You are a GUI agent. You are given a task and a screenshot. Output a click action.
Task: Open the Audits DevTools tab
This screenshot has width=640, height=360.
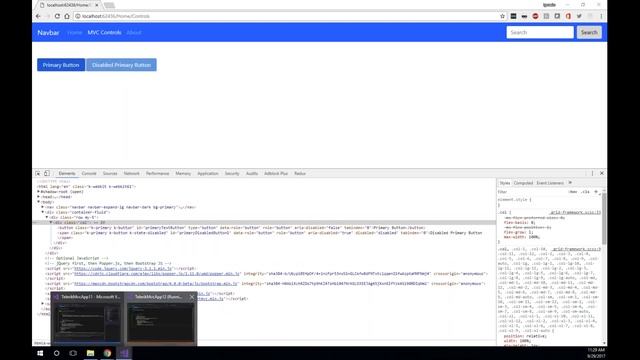252,173
